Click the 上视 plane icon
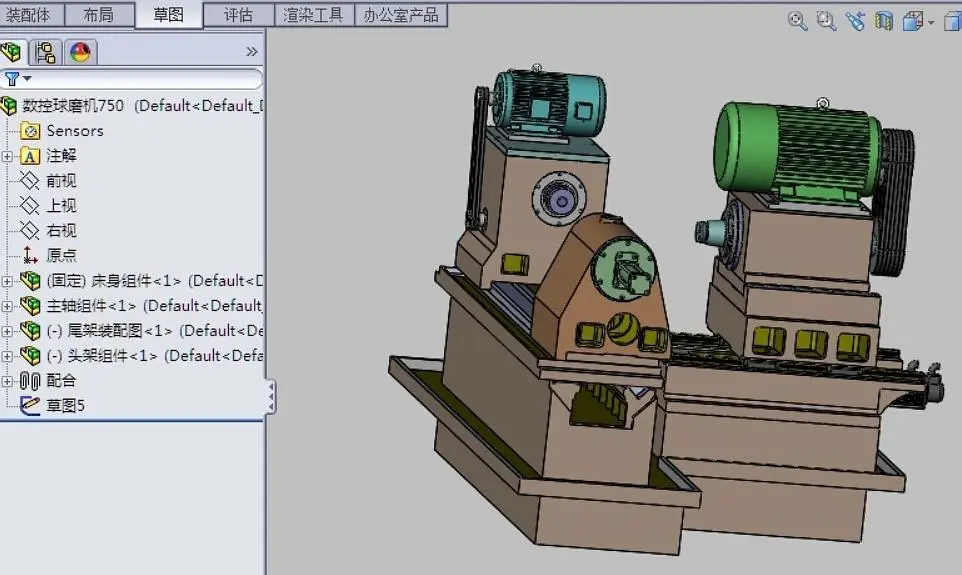 tap(29, 206)
